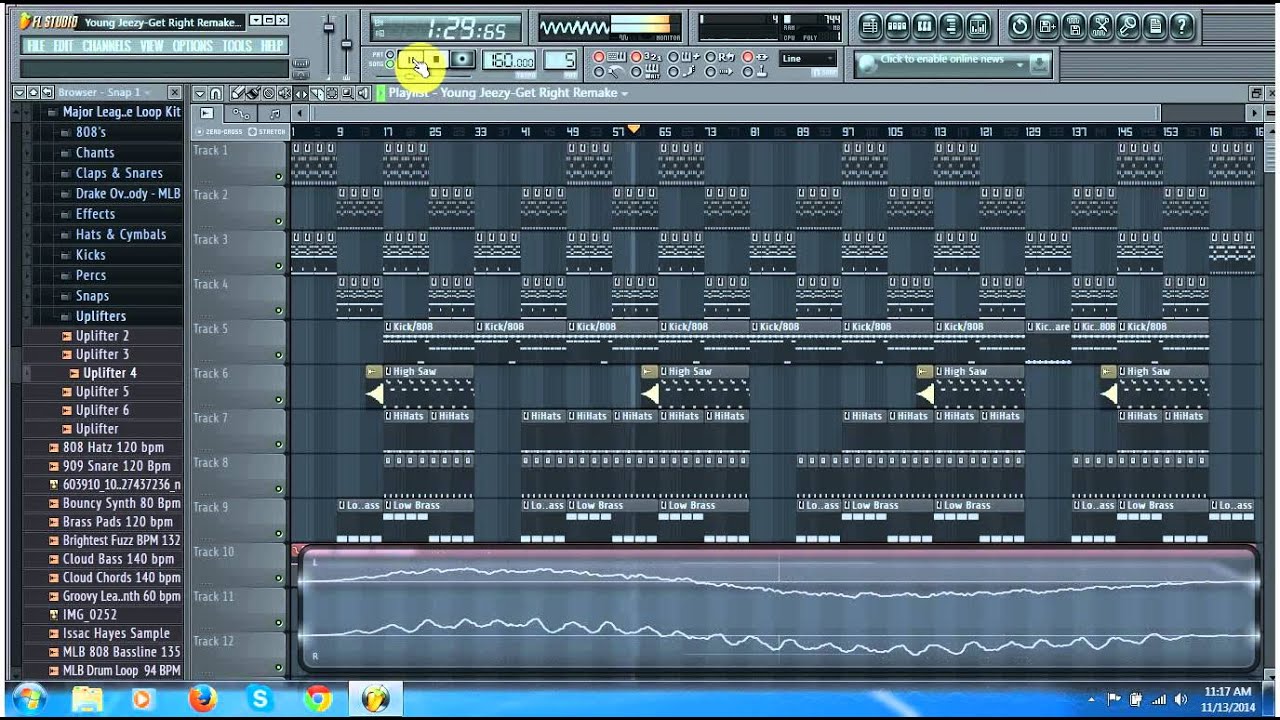Select Pattern mode radio button
1280x720 pixels.
[x=390, y=54]
